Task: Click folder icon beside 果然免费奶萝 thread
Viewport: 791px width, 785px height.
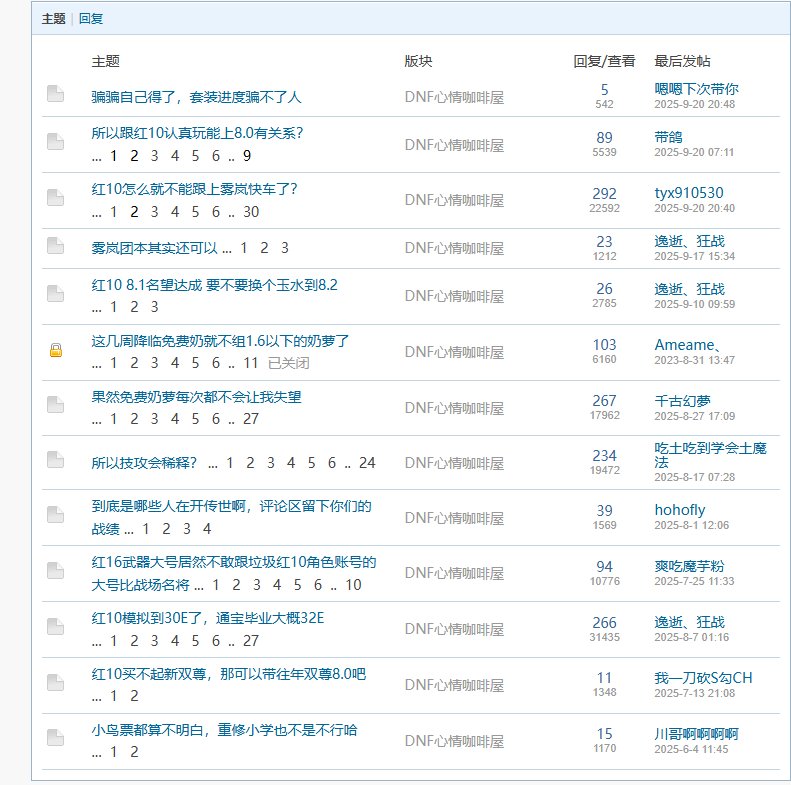Action: pos(56,406)
